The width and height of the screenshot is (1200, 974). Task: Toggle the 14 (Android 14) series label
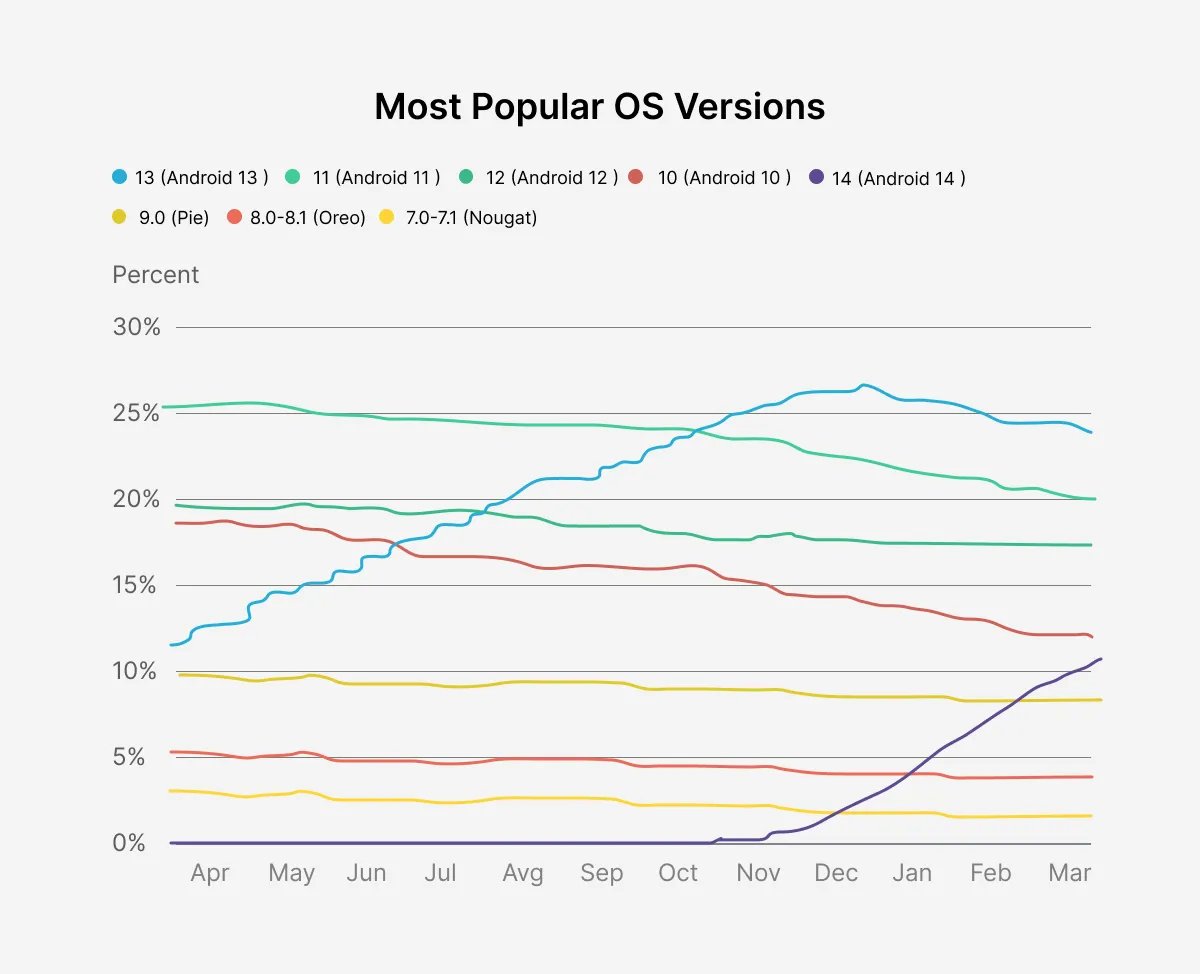898,178
